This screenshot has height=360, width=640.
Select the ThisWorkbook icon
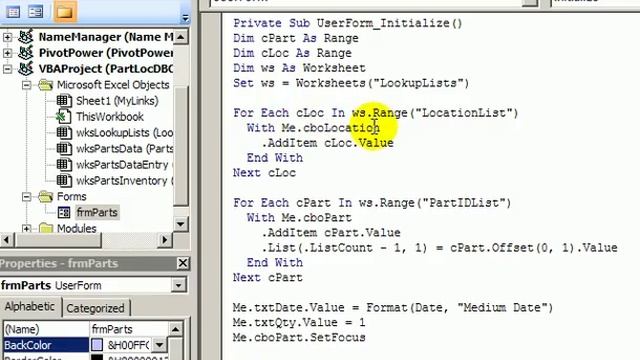coord(64,117)
